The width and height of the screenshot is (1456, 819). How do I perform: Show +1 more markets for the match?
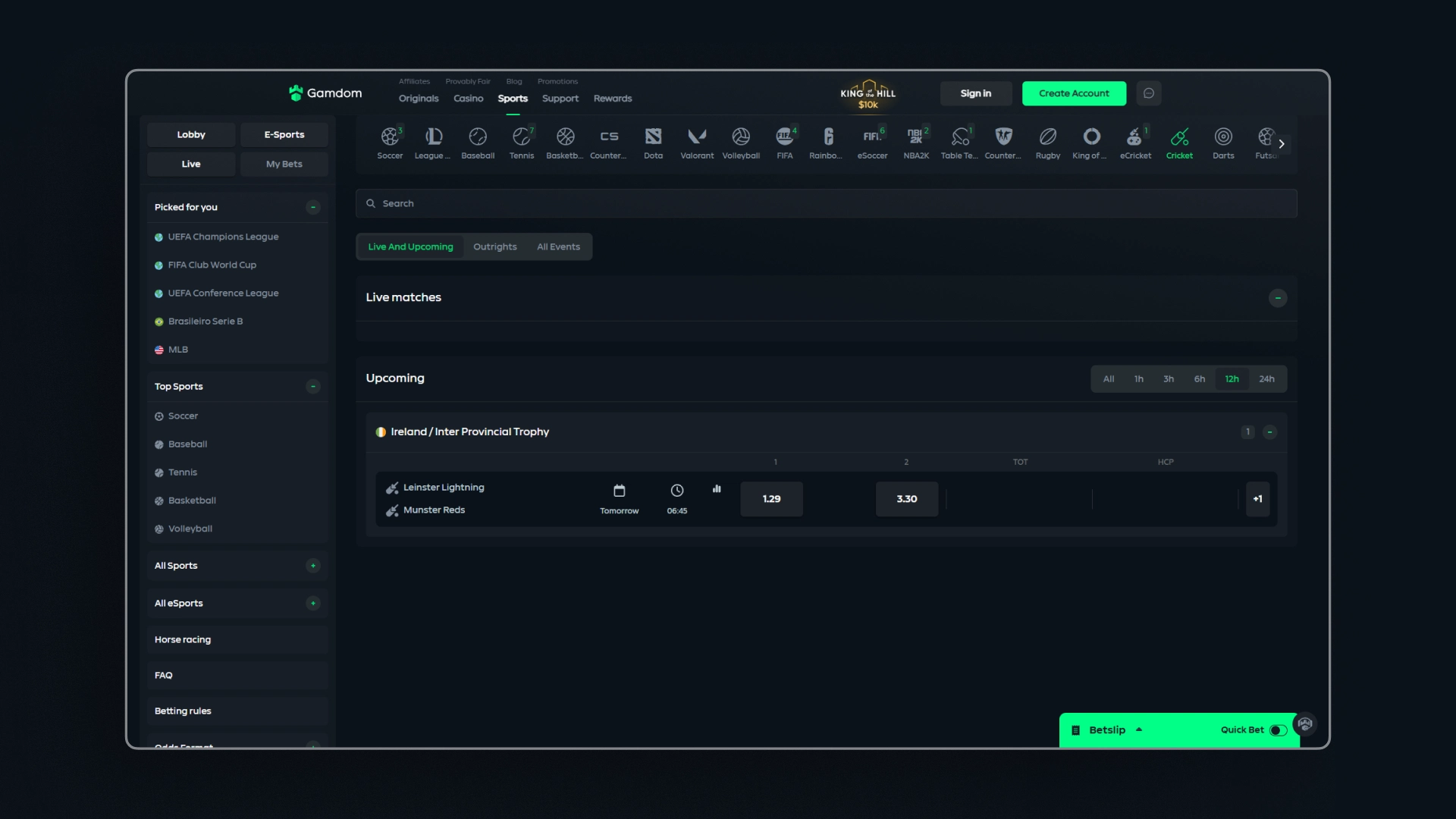[x=1257, y=499]
